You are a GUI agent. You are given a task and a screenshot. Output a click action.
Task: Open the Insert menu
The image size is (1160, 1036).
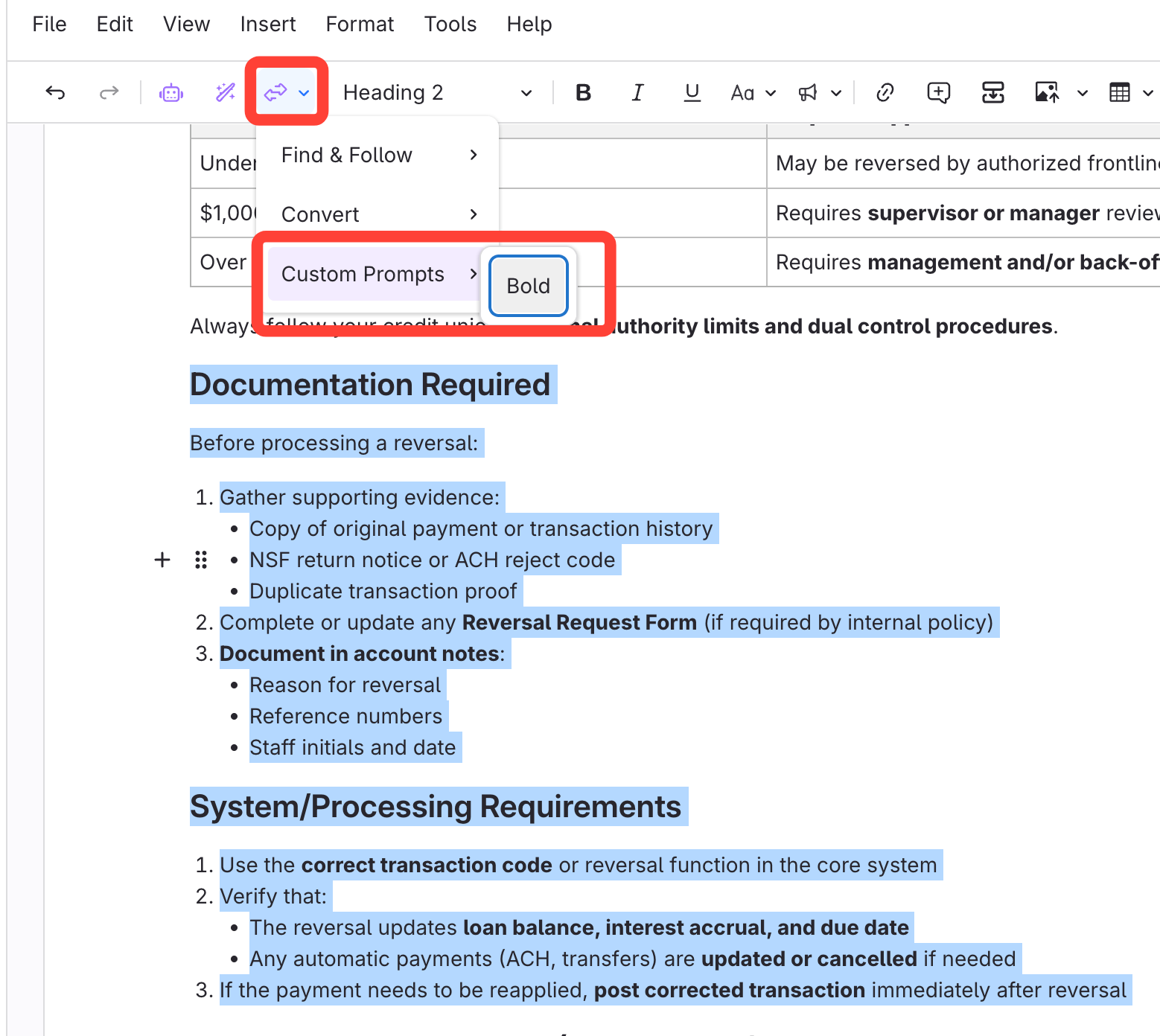[x=268, y=25]
